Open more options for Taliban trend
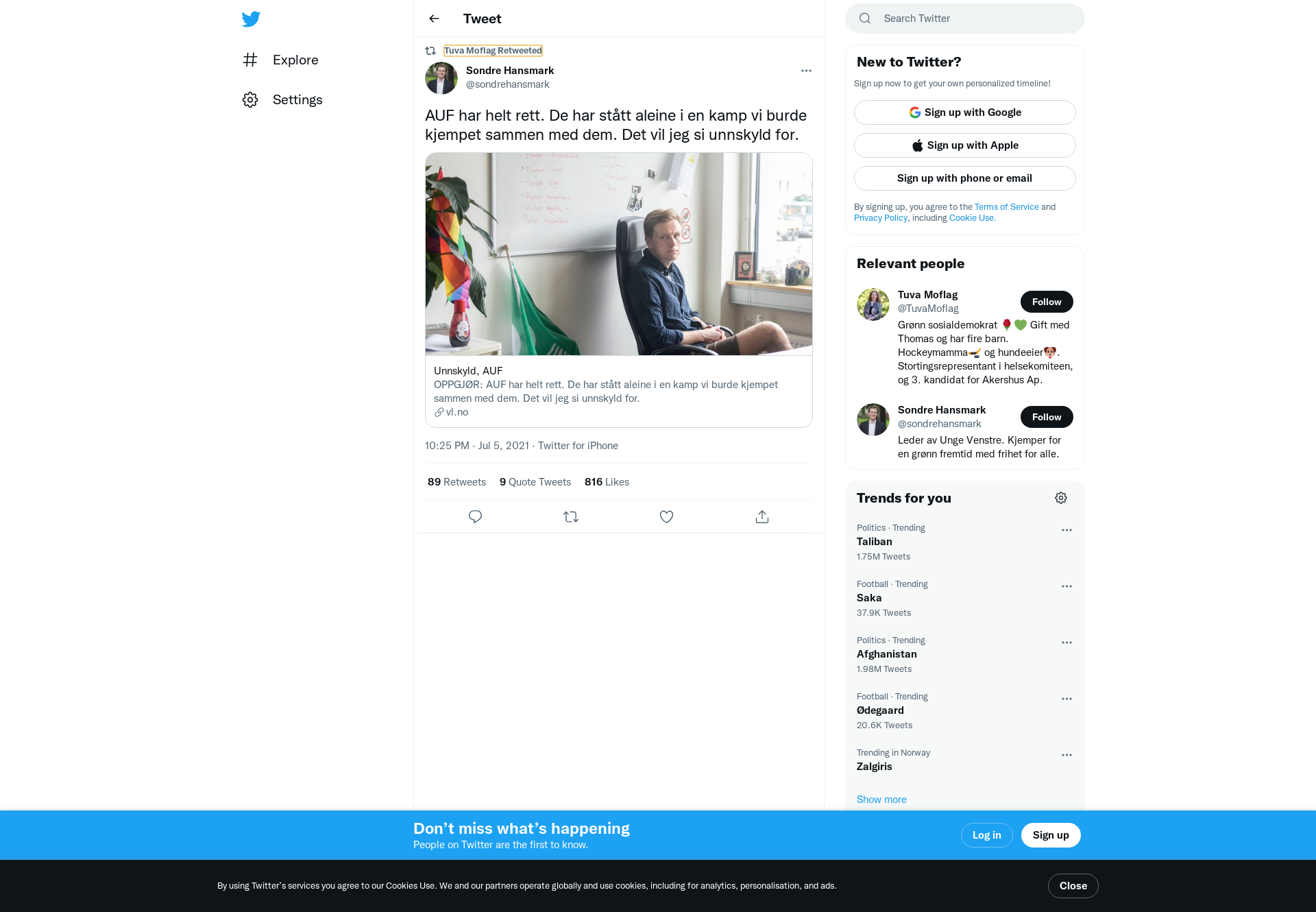1316x912 pixels. coord(1067,530)
